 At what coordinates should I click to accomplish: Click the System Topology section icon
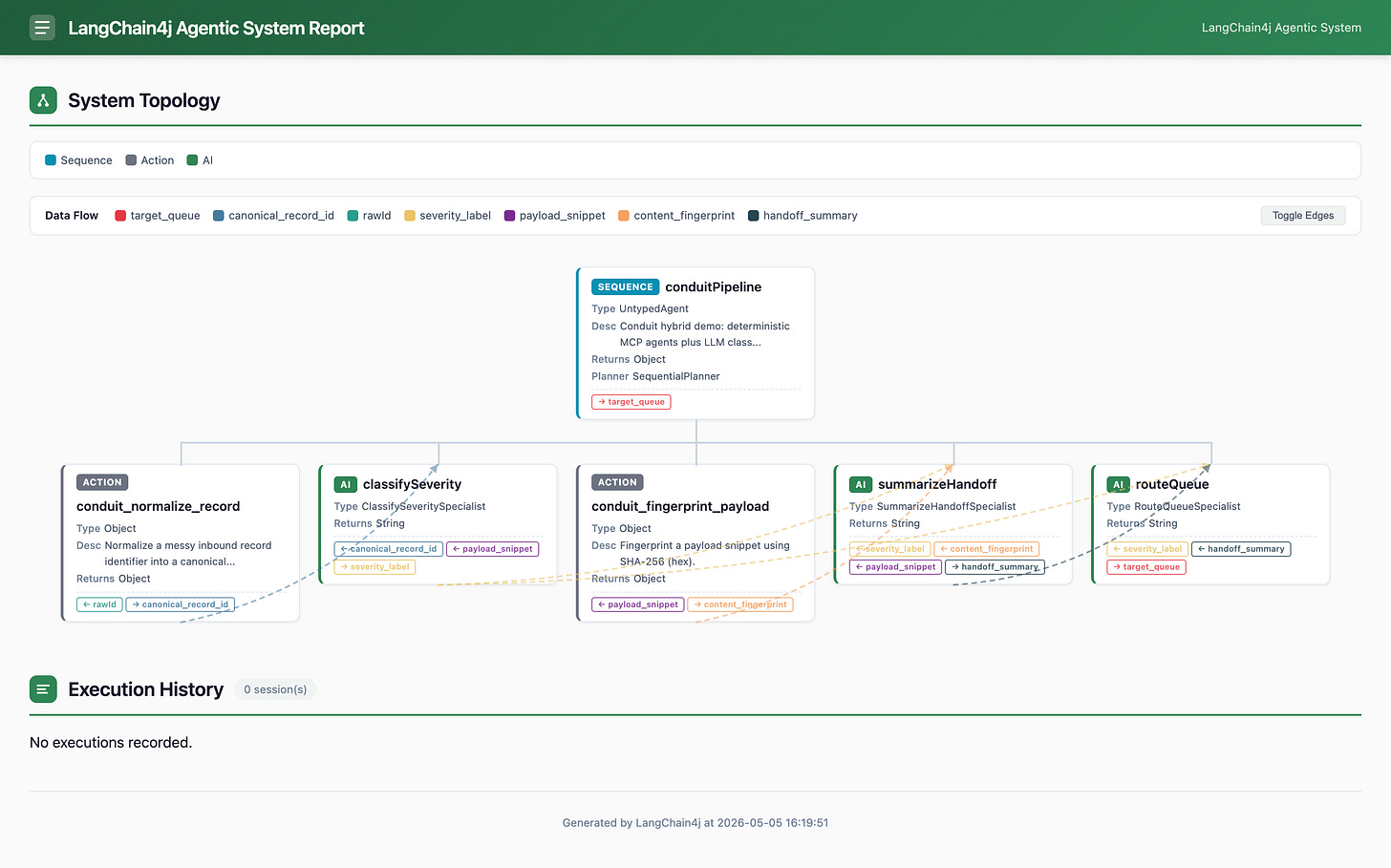point(43,100)
